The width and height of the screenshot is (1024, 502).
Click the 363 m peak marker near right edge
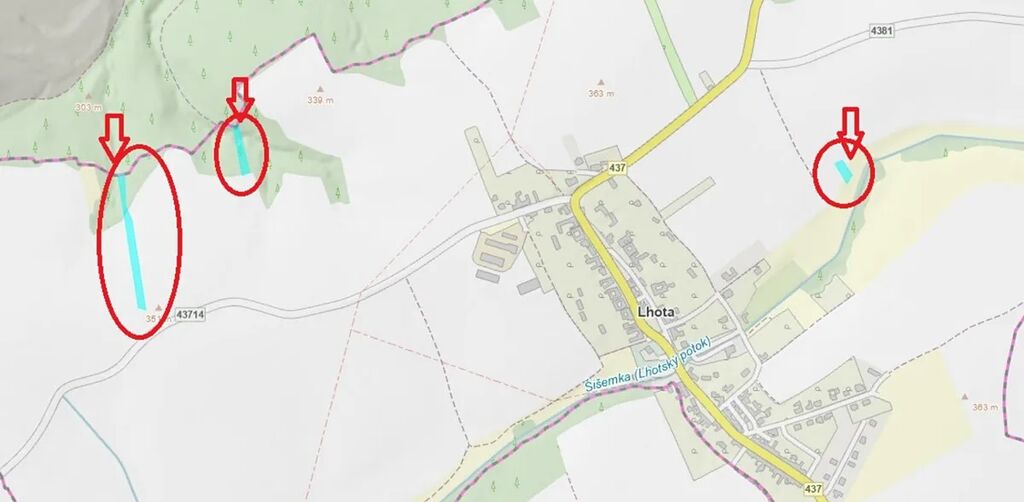[x=967, y=396]
